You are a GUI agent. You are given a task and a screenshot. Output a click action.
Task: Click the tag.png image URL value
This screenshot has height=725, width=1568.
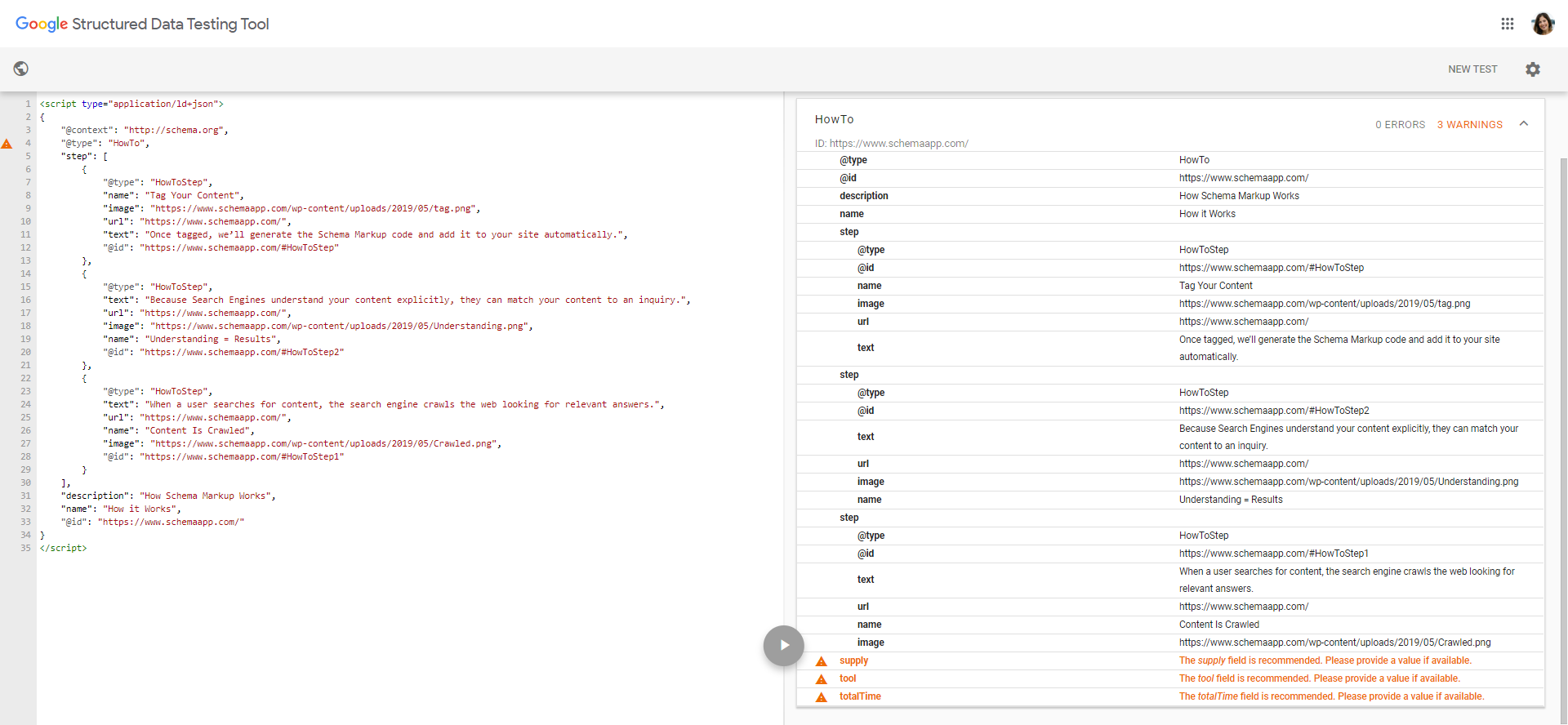coord(1325,304)
